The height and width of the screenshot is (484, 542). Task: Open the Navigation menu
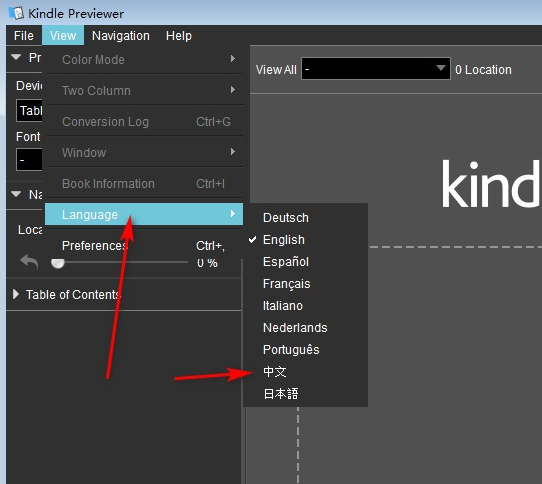[121, 36]
